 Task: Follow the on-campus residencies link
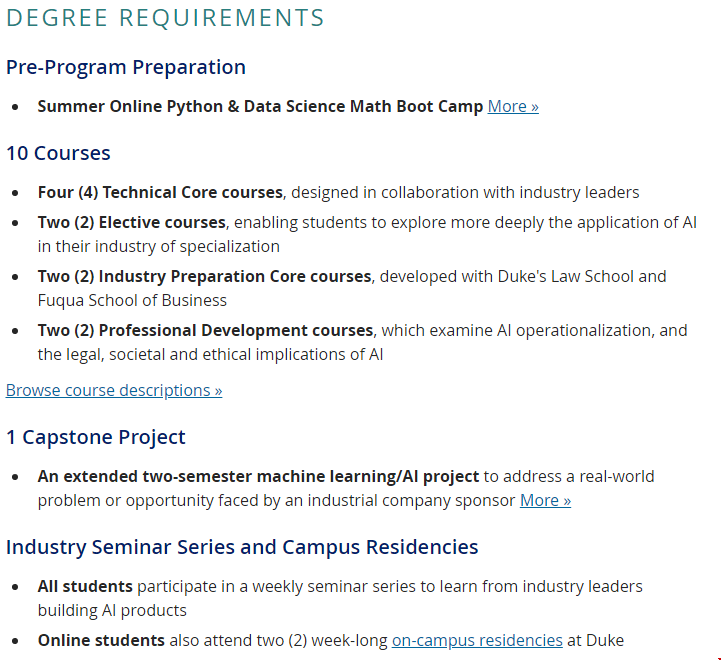tap(477, 640)
